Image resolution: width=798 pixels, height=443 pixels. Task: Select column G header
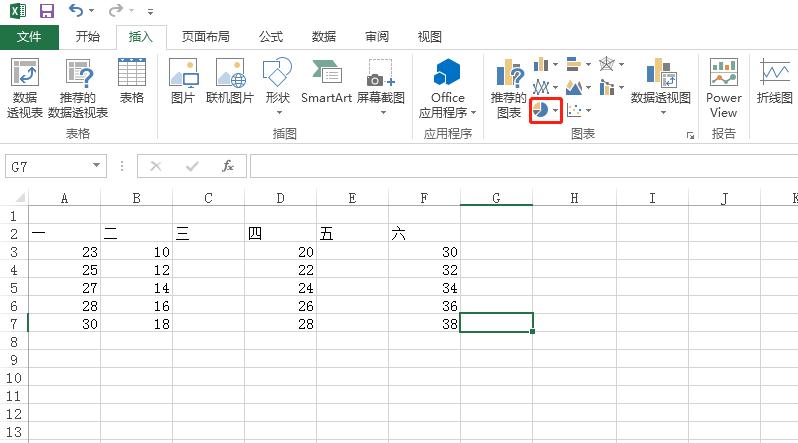(x=496, y=198)
